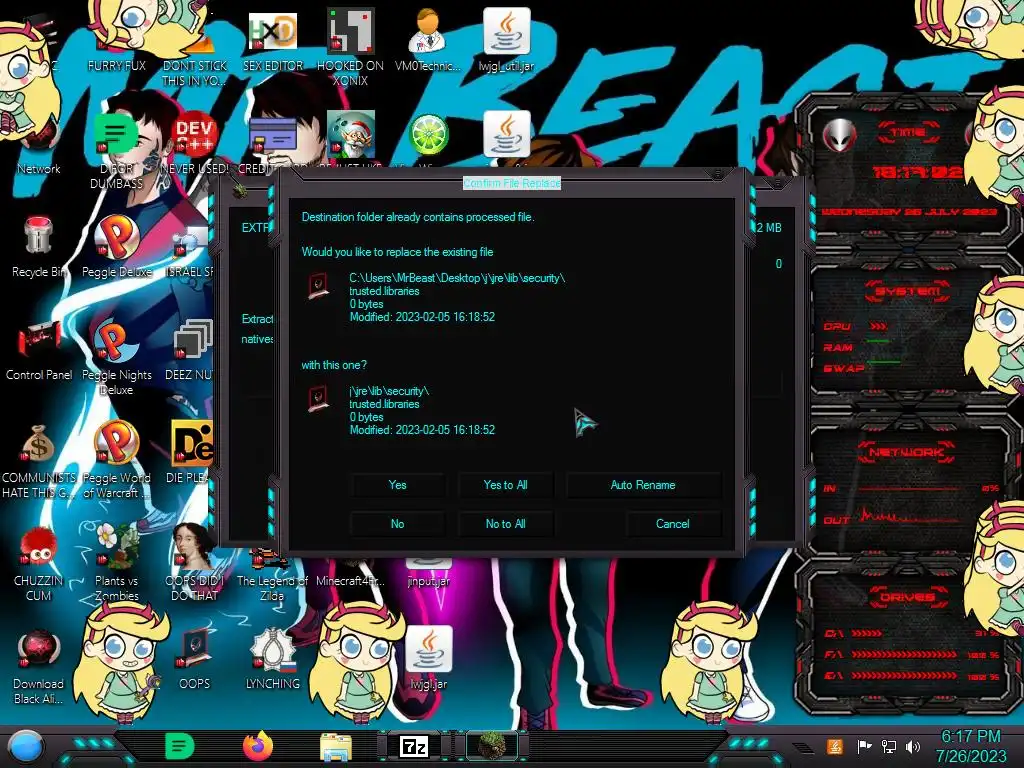
Task: Open the taskbar clock showing 6:17 PM
Action: pos(971,746)
